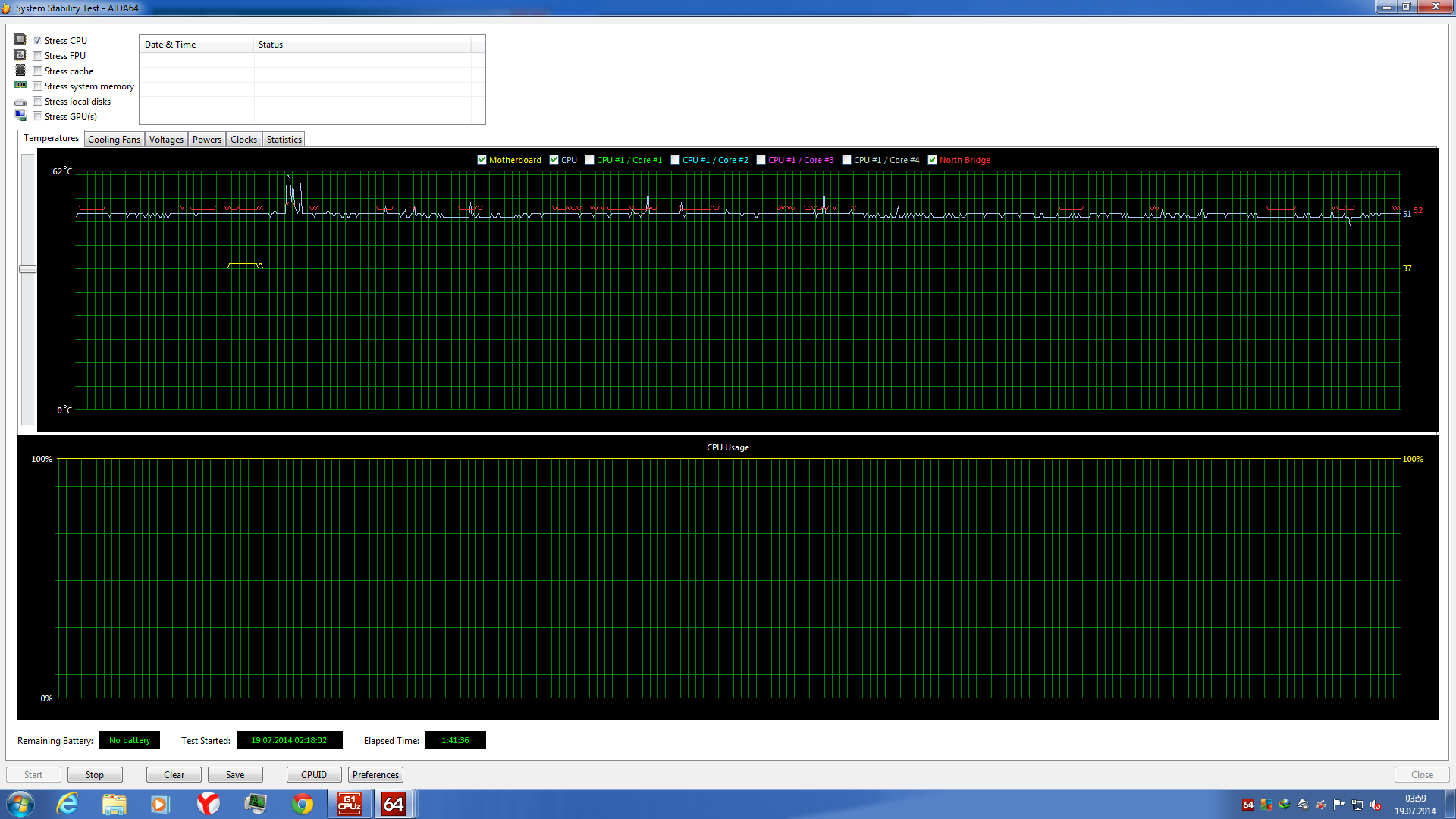Click the Action Center flag tray icon
The height and width of the screenshot is (819, 1456).
click(1339, 805)
